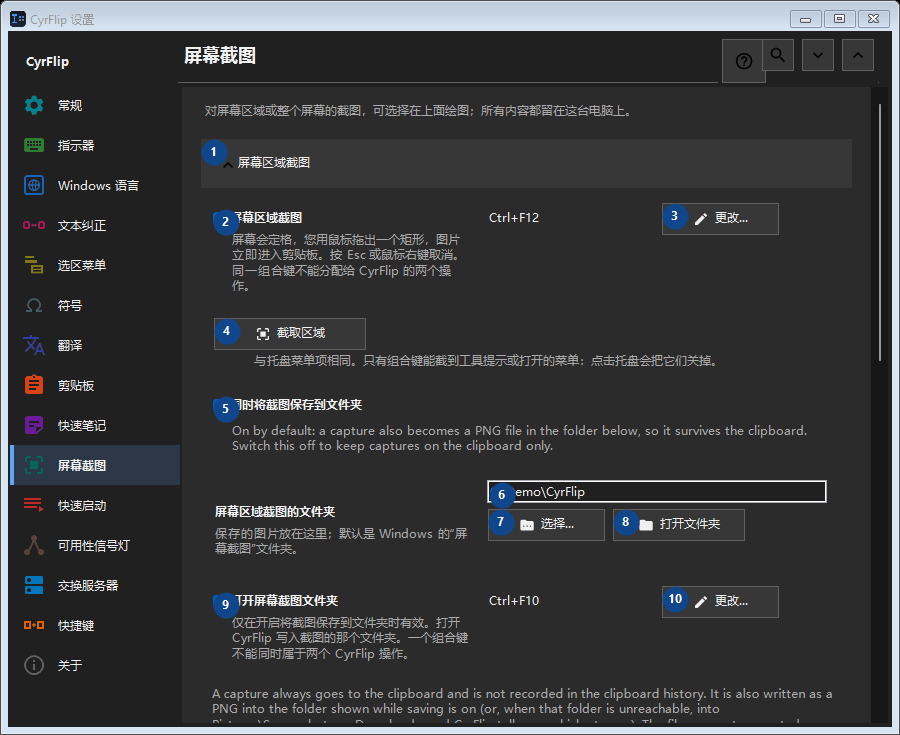Click the Ctrl+F10 shortcut text
The image size is (900, 735).
point(514,601)
